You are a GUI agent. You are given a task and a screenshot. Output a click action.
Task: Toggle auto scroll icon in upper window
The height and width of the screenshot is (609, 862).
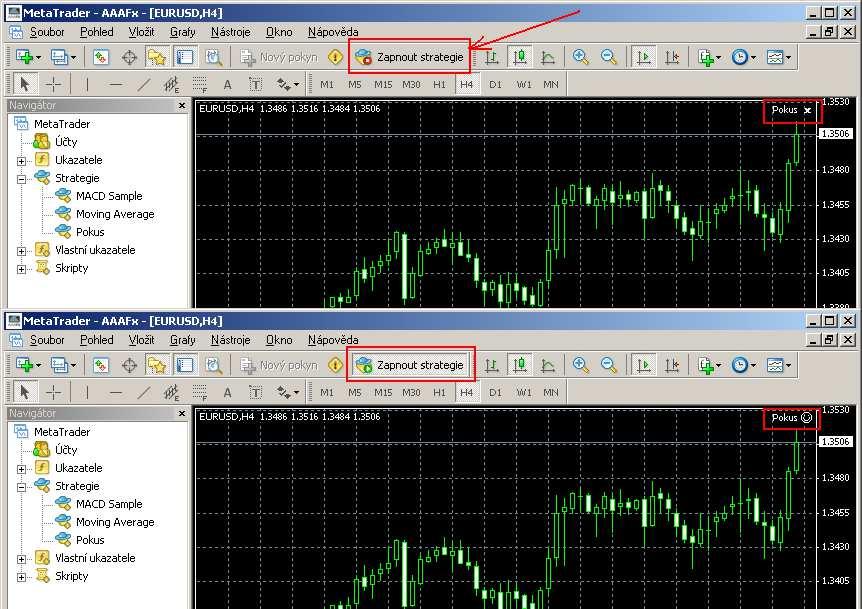pyautogui.click(x=643, y=57)
